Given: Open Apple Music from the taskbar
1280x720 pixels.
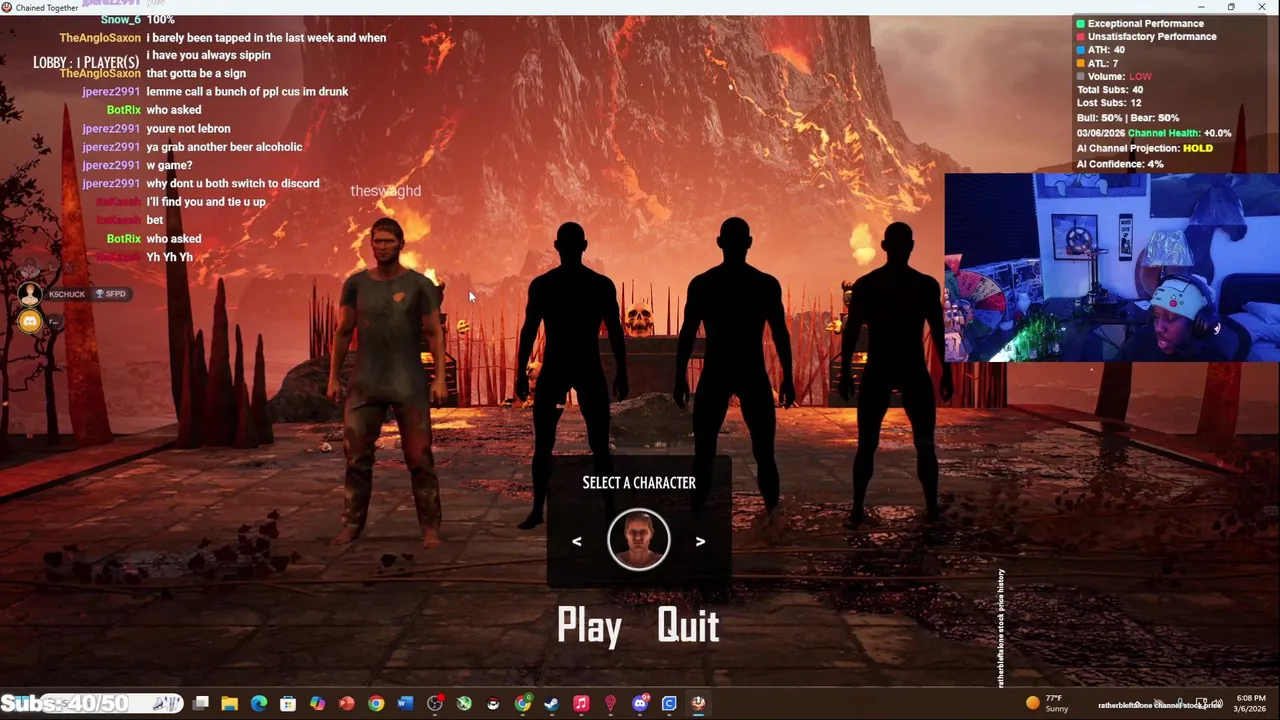Looking at the screenshot, I should click(x=581, y=704).
